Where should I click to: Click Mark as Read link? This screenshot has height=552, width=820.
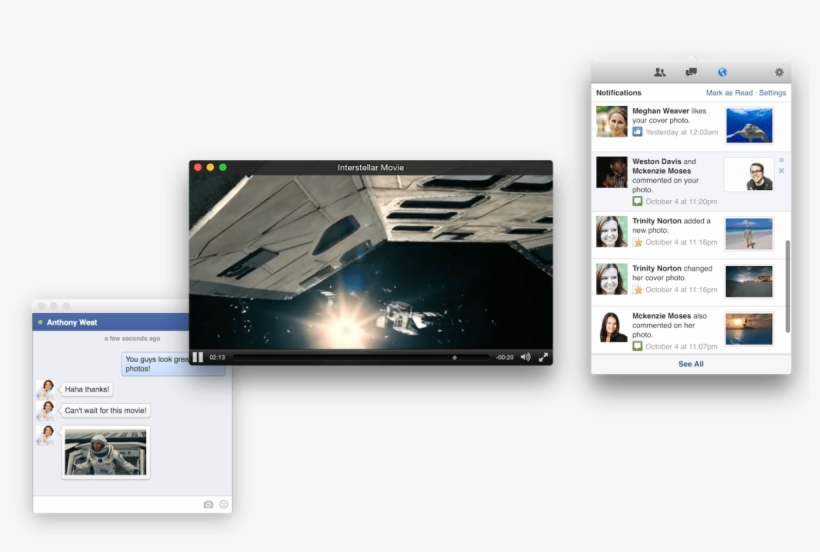729,93
